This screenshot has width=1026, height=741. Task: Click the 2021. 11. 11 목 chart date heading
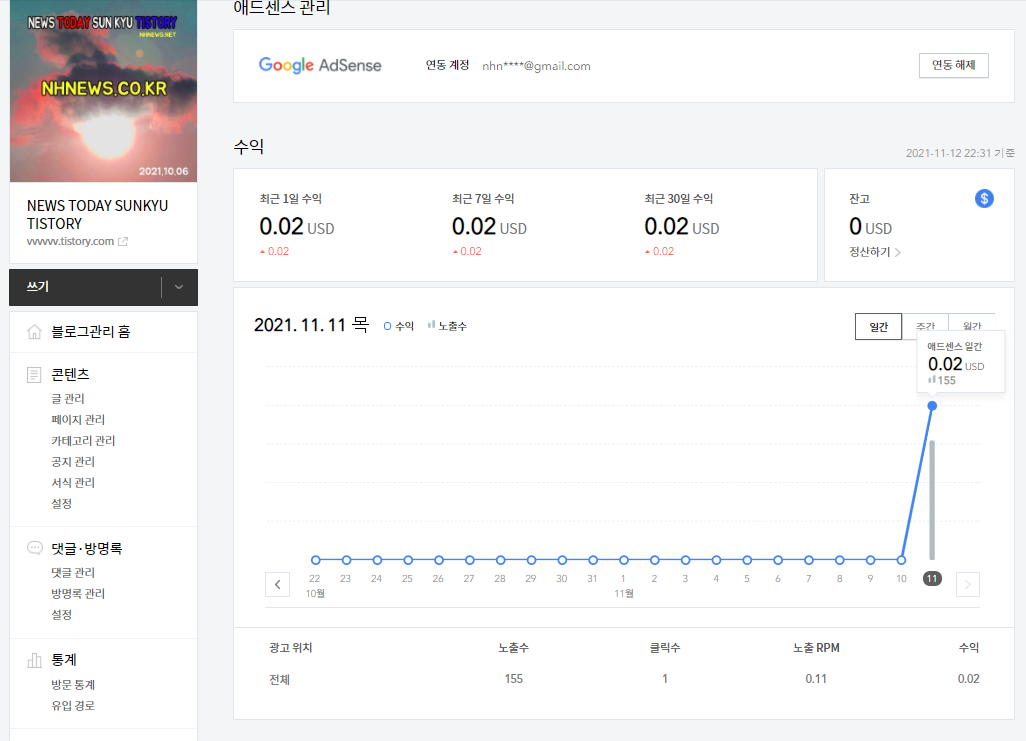311,325
